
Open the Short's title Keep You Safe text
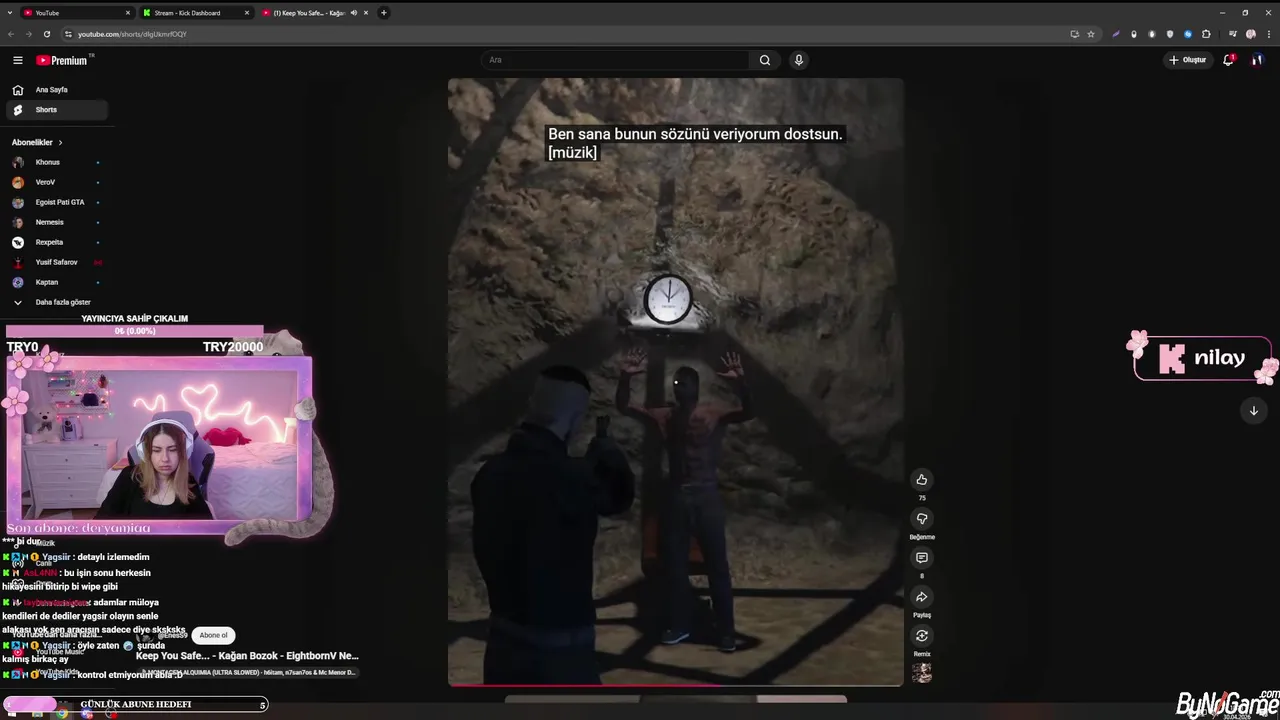point(247,656)
